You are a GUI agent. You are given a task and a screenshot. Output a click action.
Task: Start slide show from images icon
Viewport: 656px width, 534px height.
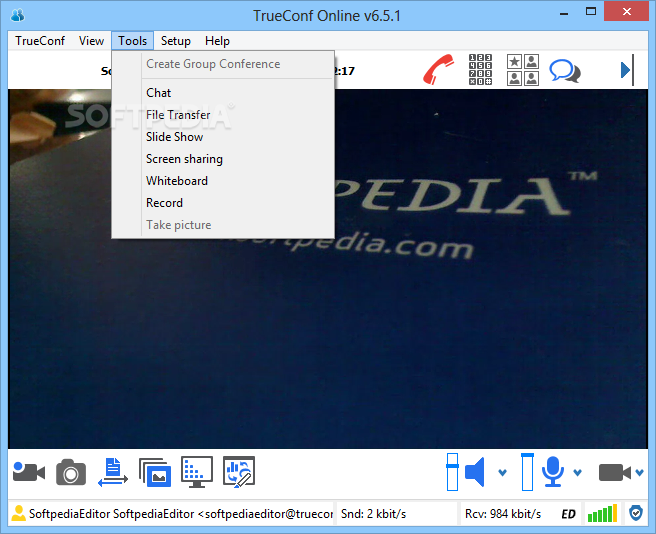pos(155,472)
